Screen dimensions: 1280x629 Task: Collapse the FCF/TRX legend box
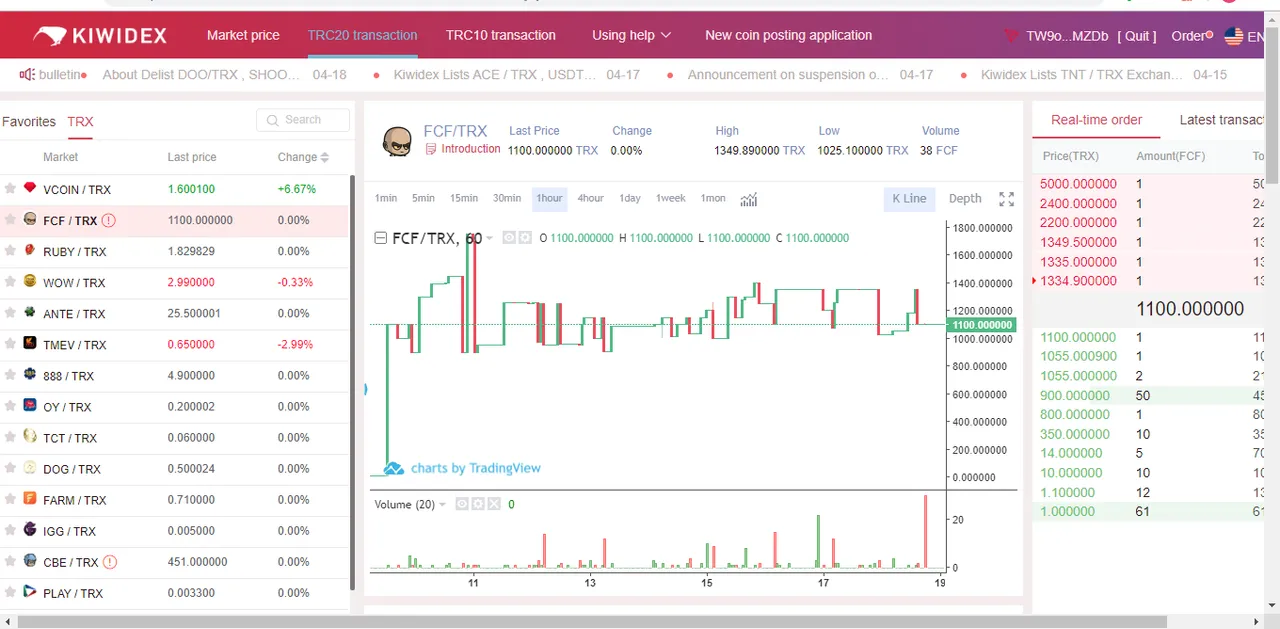(380, 238)
